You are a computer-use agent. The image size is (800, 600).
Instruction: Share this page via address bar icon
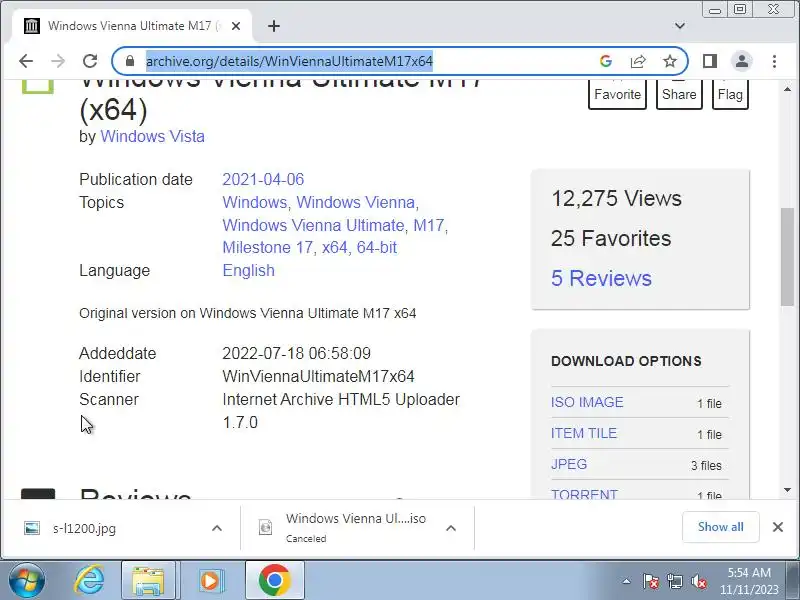(x=638, y=61)
